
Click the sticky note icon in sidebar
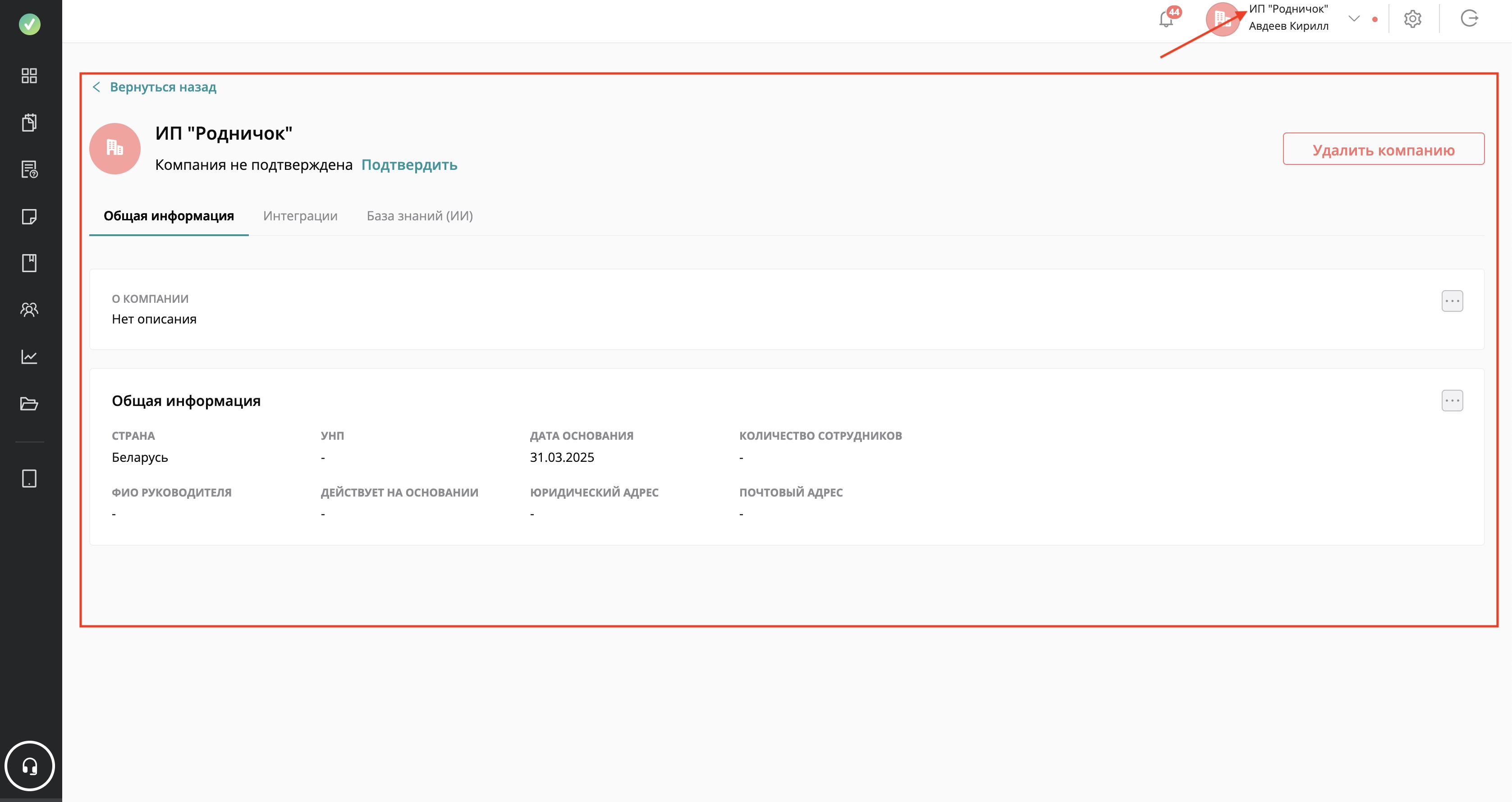coord(29,216)
